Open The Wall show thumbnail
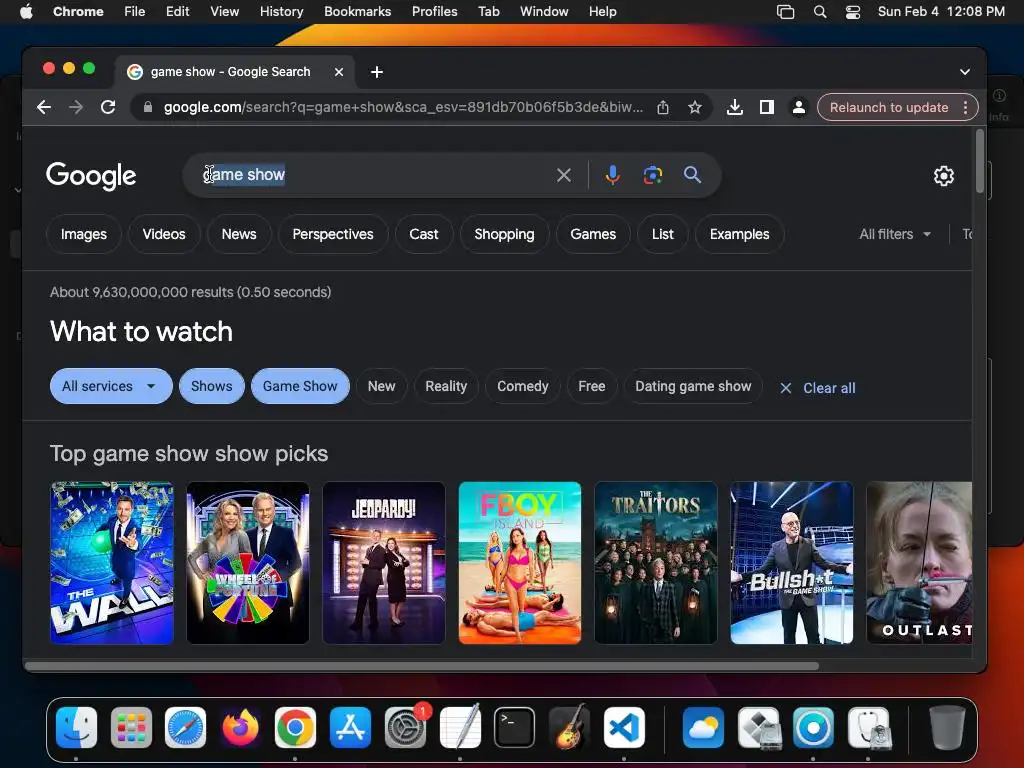The height and width of the screenshot is (768, 1024). pyautogui.click(x=112, y=563)
